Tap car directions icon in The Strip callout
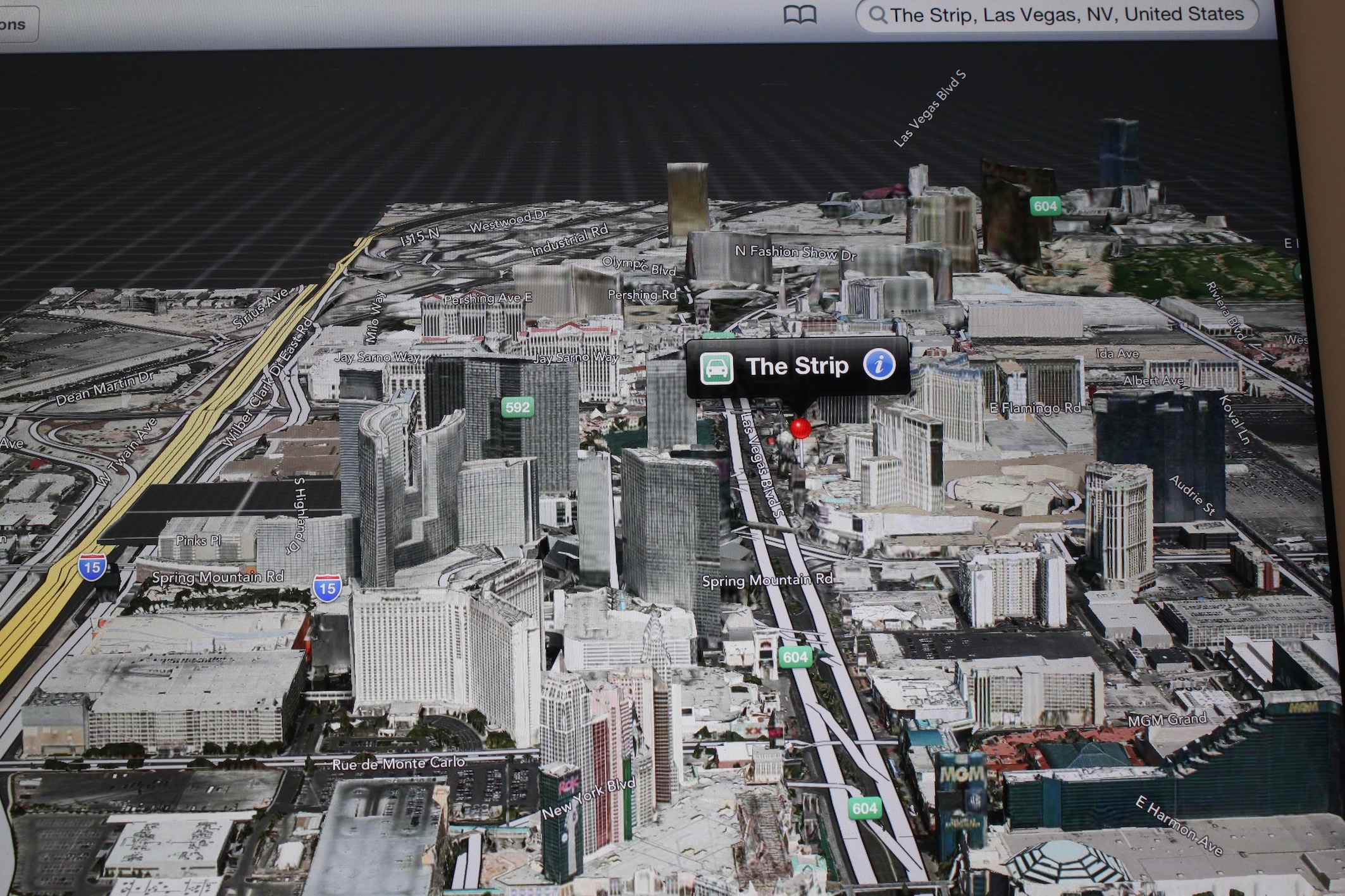 (716, 367)
